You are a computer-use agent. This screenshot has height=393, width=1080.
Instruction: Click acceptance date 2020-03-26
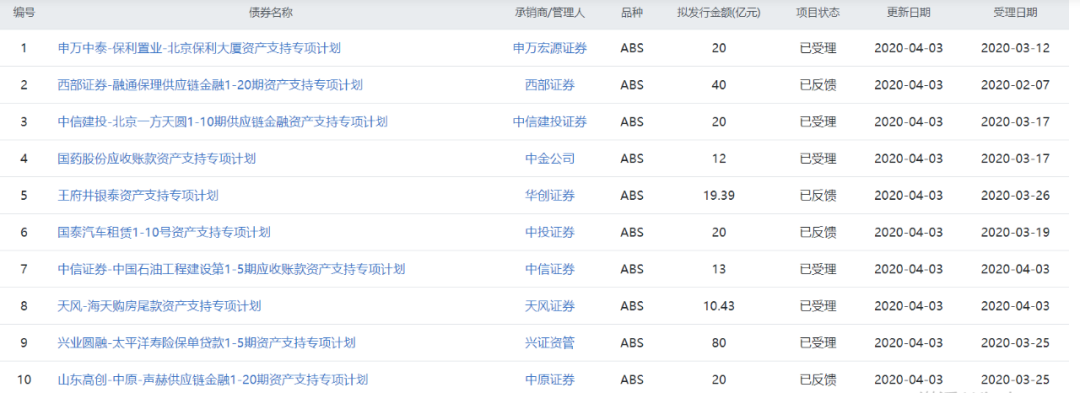pyautogui.click(x=1015, y=195)
